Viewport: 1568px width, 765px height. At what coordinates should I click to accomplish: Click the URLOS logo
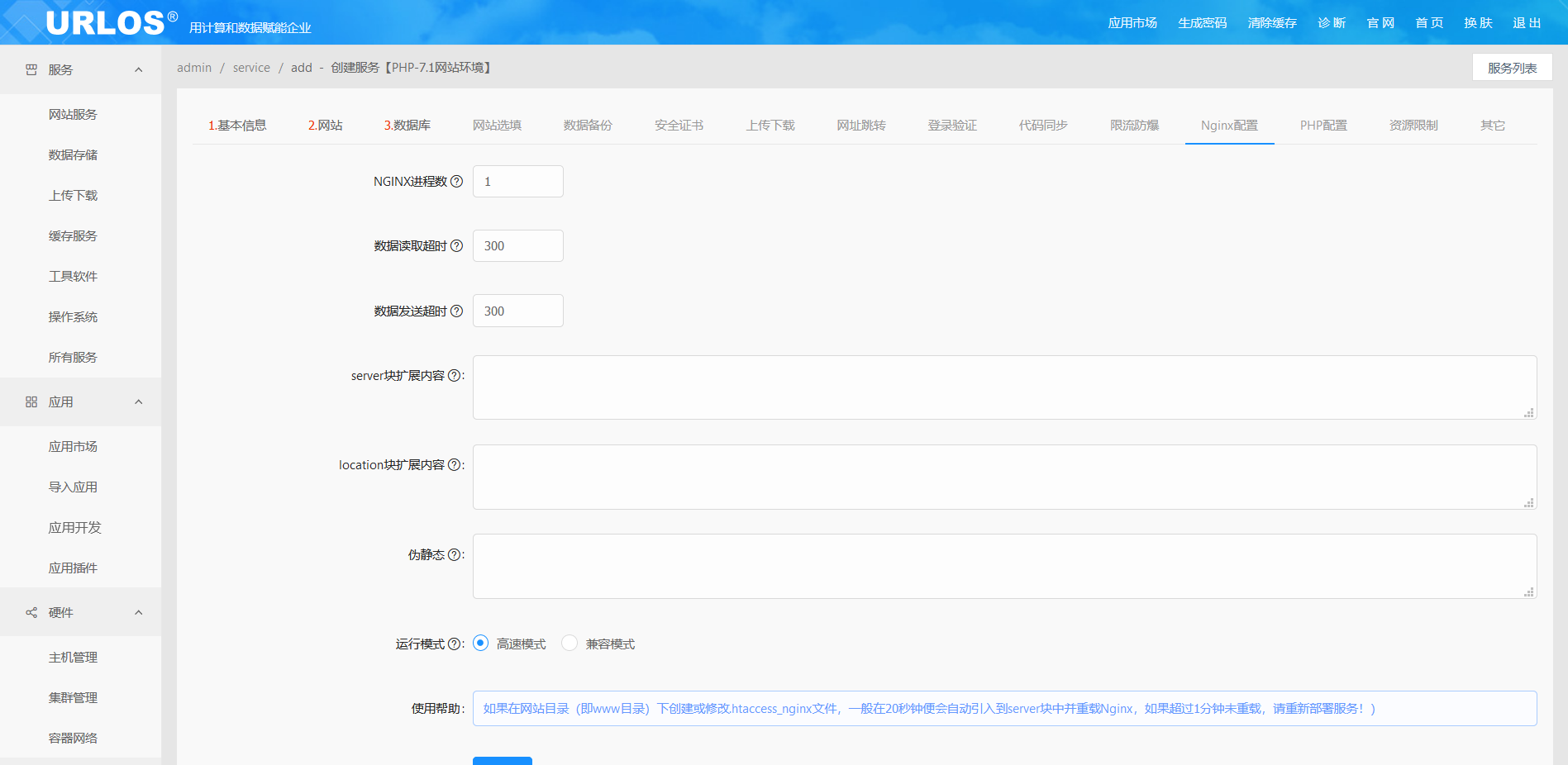[x=105, y=22]
